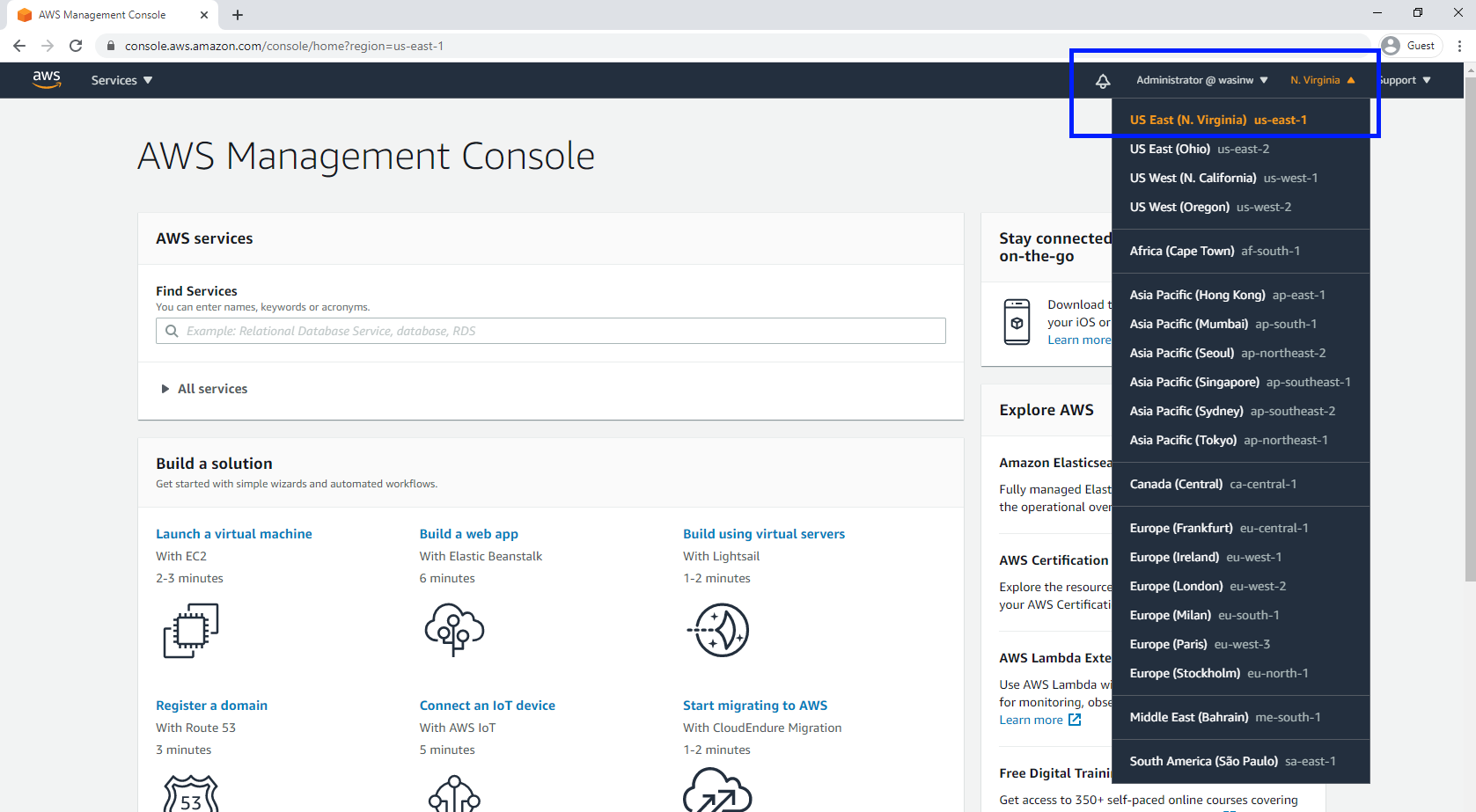Select Europe (Frankfurt) from the region list

pyautogui.click(x=1218, y=527)
